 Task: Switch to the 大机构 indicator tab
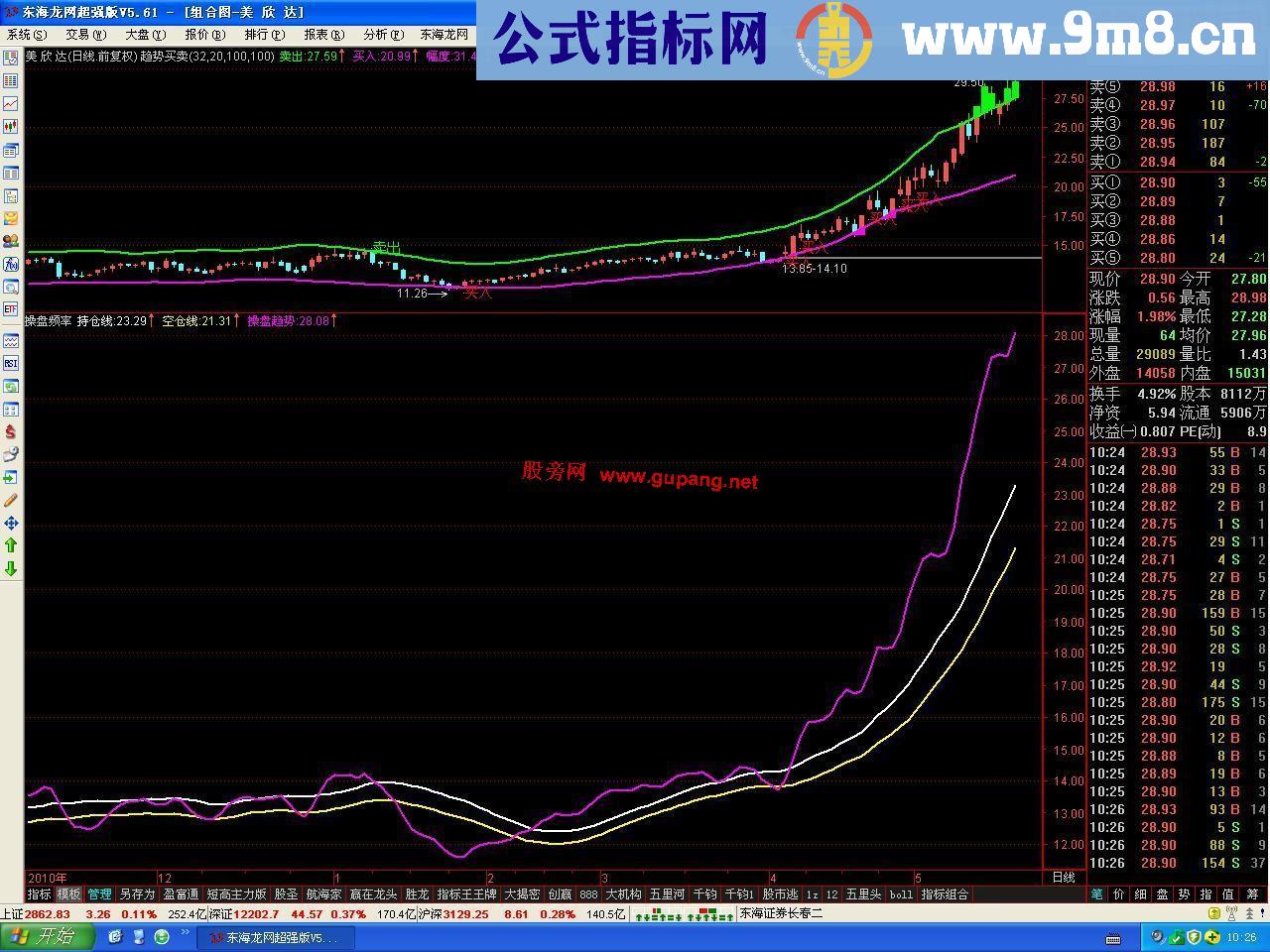pyautogui.click(x=623, y=894)
